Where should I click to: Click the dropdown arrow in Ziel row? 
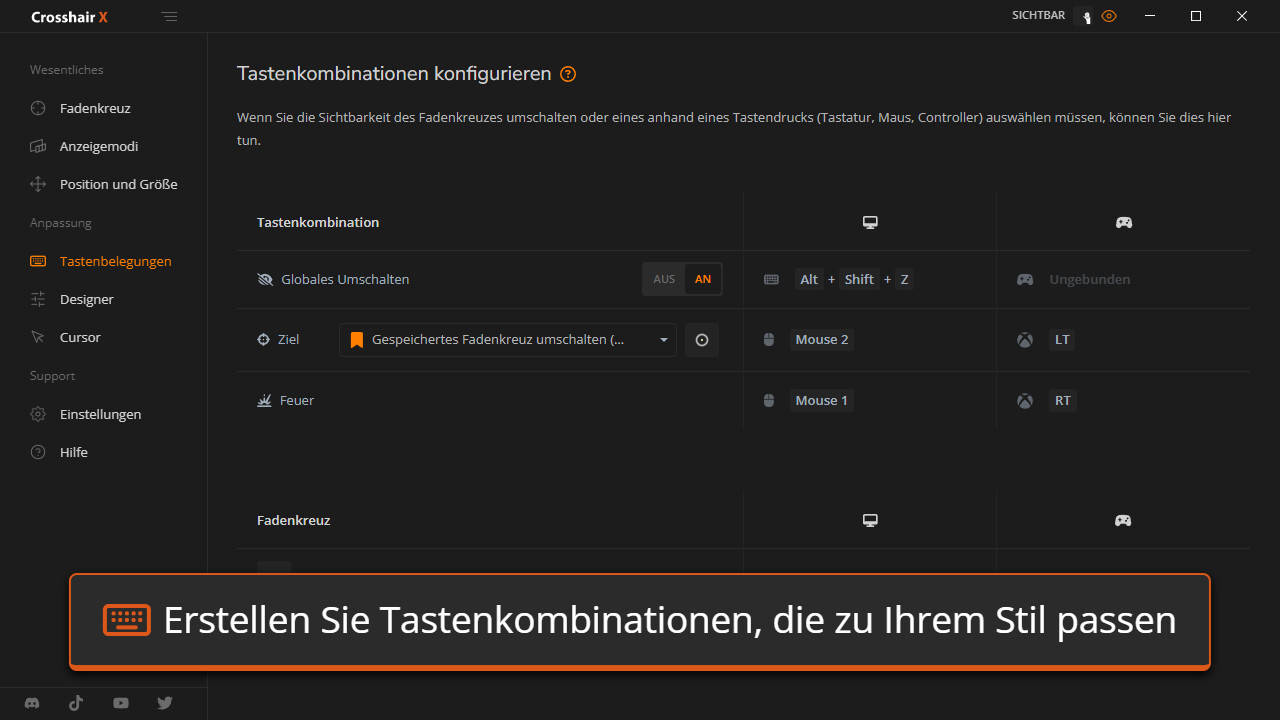[x=664, y=340]
